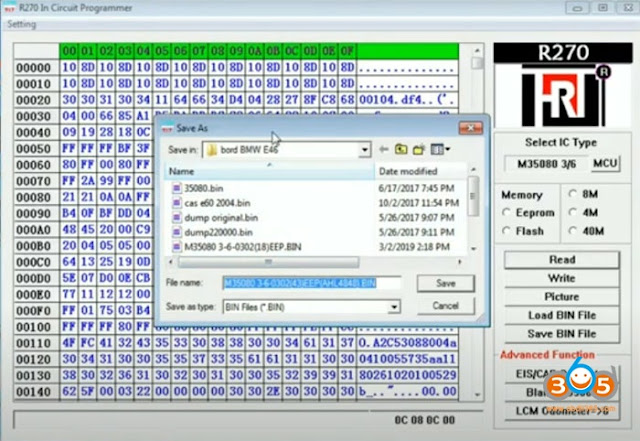Click the Save button in dialog
This screenshot has height=441, width=640.
click(x=446, y=283)
